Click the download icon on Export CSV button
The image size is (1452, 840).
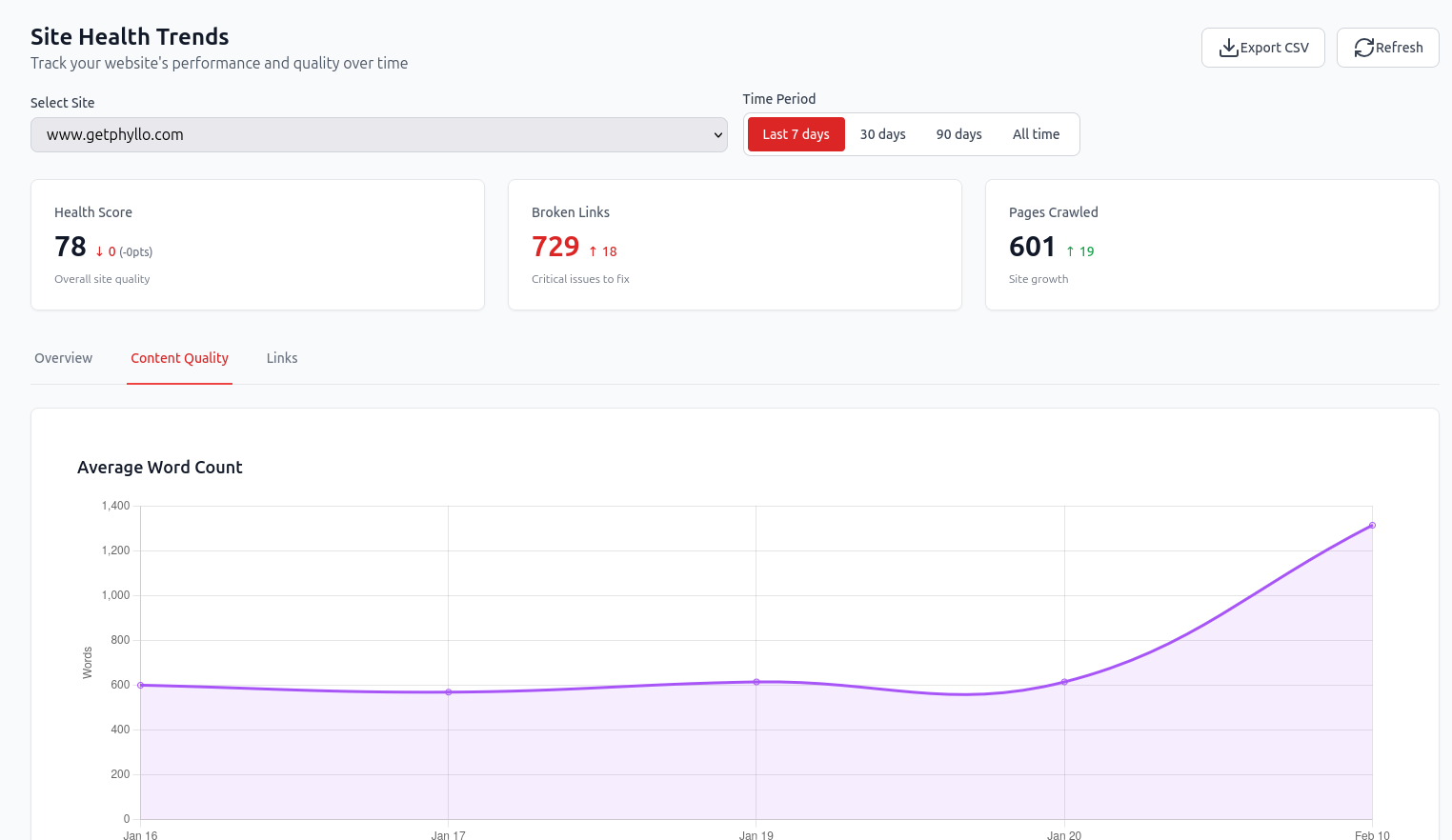1228,47
